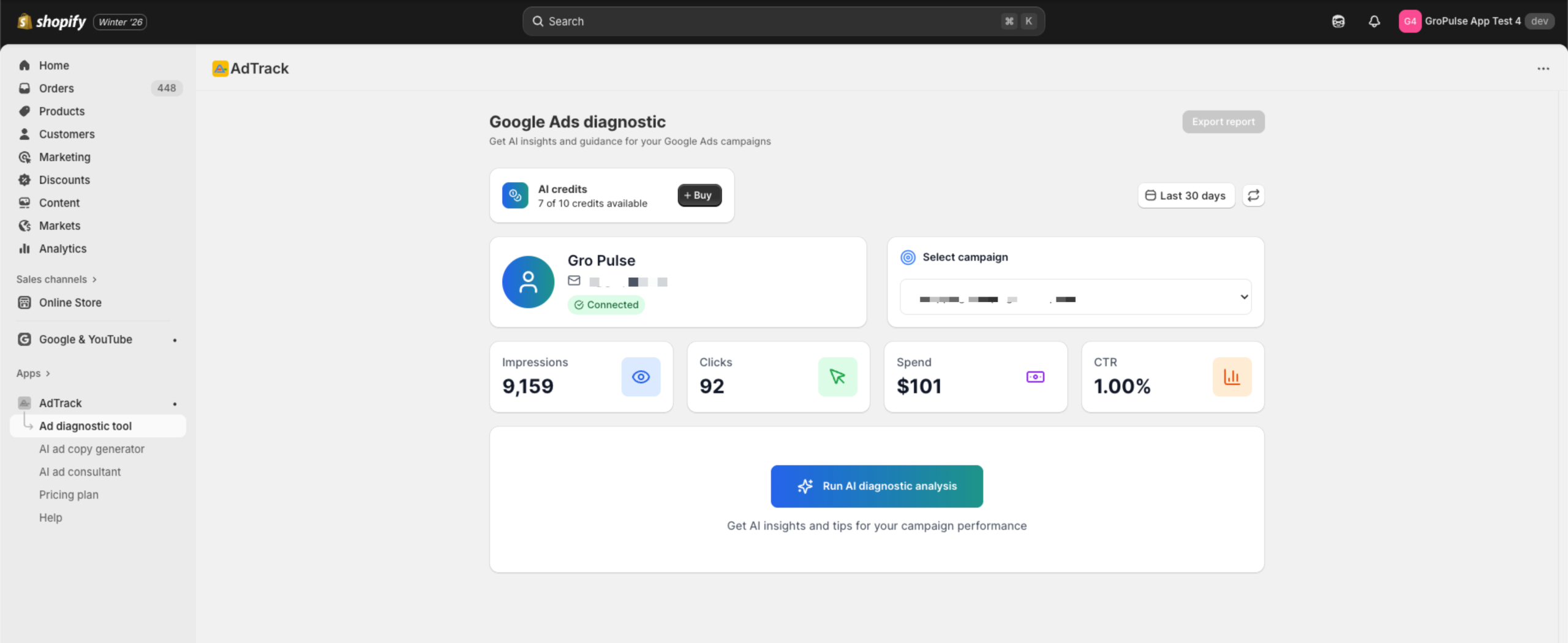
Task: Expand the Apps section in sidebar
Action: point(33,373)
